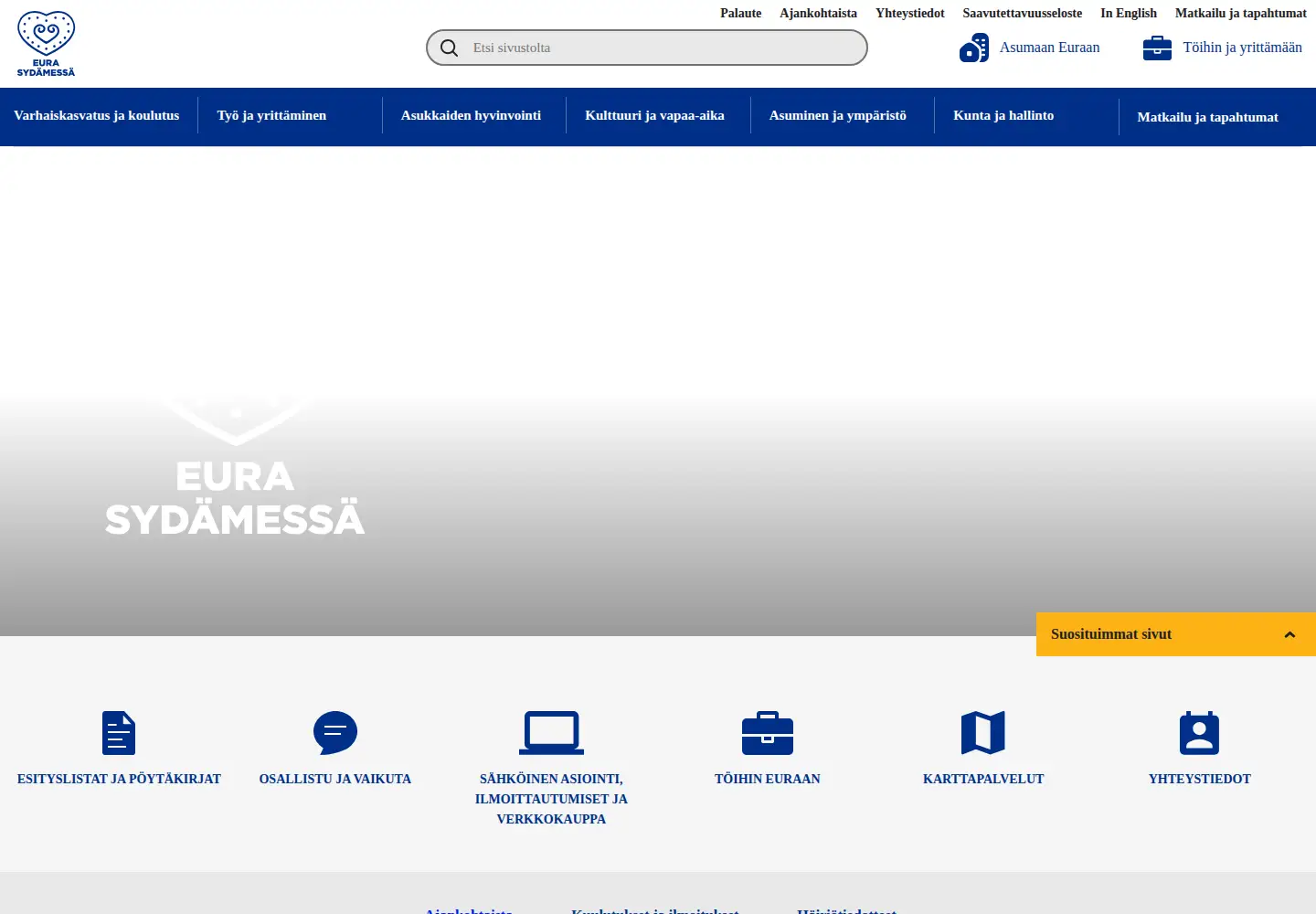Click the contact card Yhteystiedot icon
1316x914 pixels.
[1199, 733]
